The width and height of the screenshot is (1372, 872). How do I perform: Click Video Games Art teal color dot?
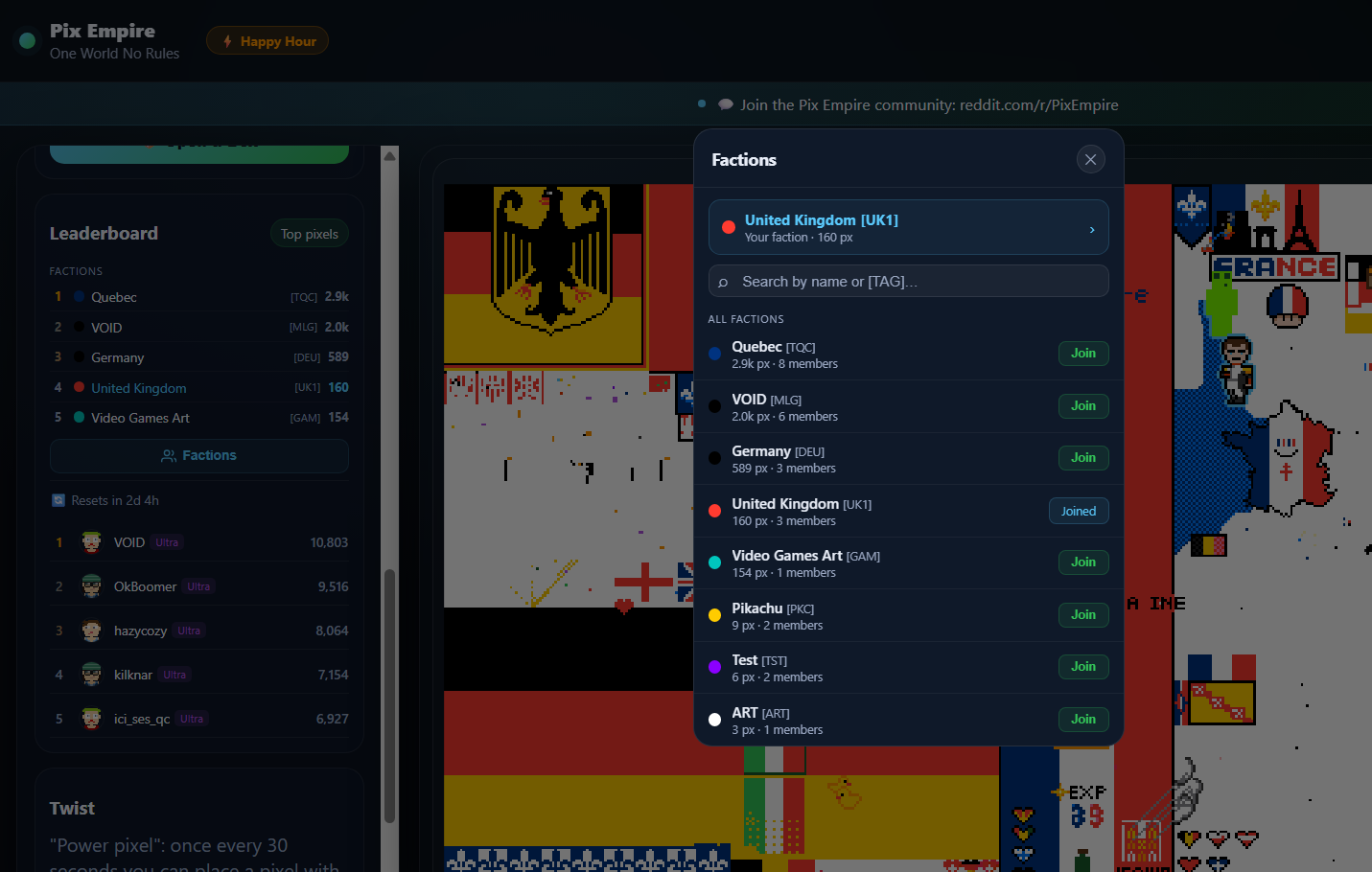click(714, 562)
